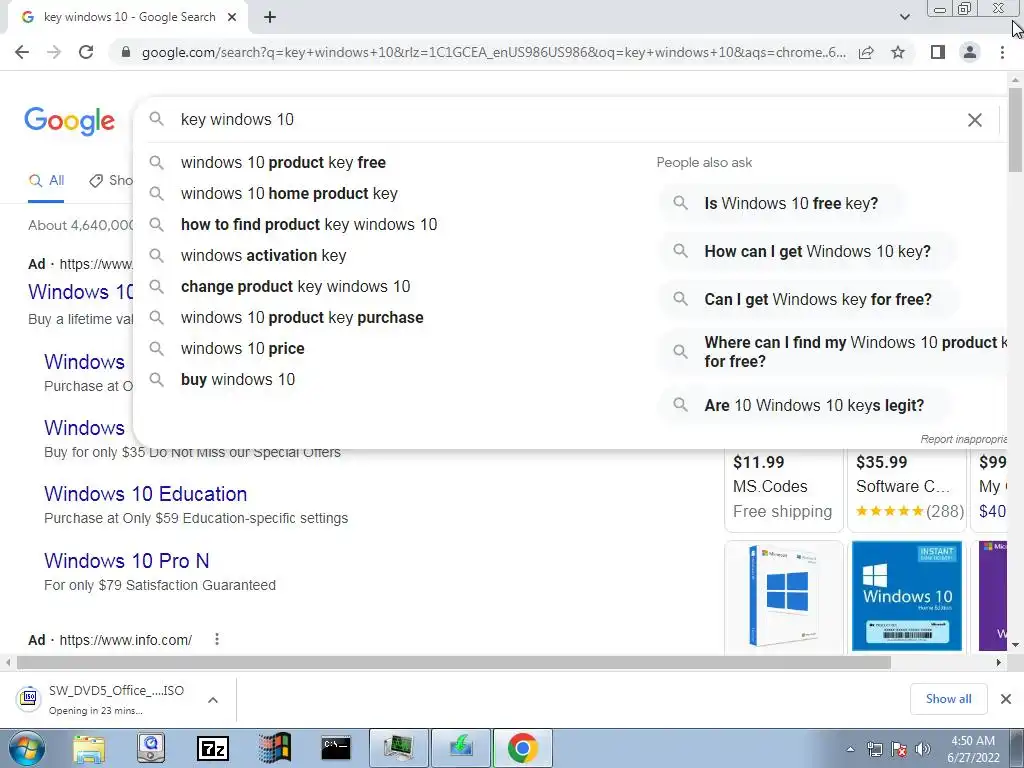The width and height of the screenshot is (1024, 768).
Task: Open the Action Center flag icon
Action: pyautogui.click(x=899, y=749)
